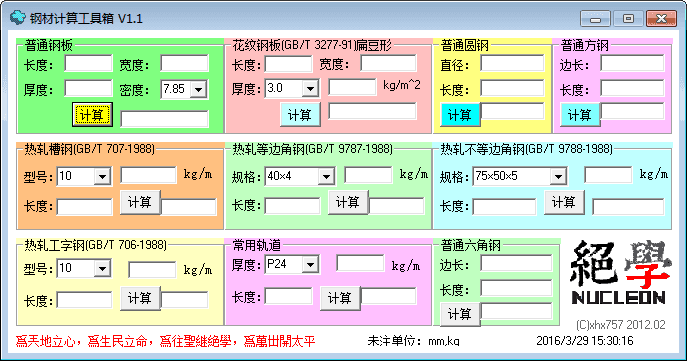Click the 未注单位: mm,kg note
This screenshot has width=687, height=361.
[x=413, y=341]
